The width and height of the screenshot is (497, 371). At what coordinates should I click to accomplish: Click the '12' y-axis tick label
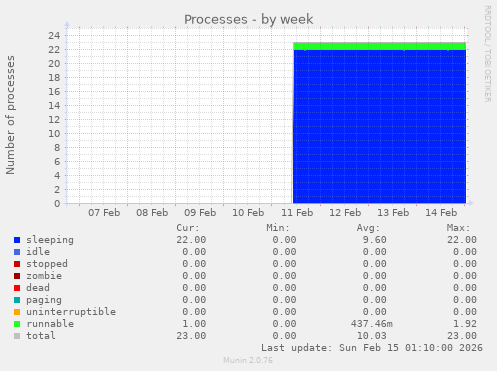point(54,120)
